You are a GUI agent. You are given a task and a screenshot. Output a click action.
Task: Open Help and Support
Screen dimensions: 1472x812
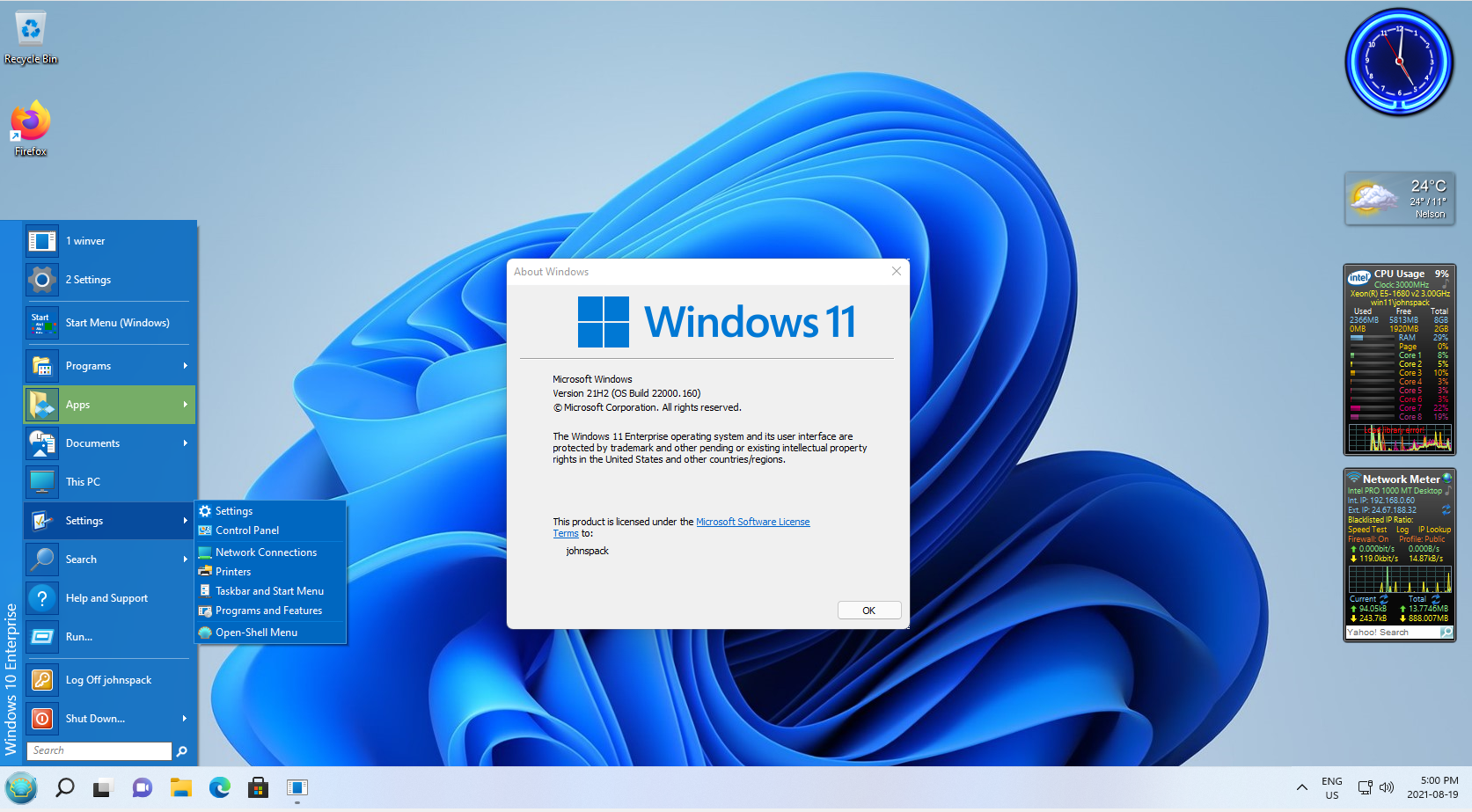108,598
